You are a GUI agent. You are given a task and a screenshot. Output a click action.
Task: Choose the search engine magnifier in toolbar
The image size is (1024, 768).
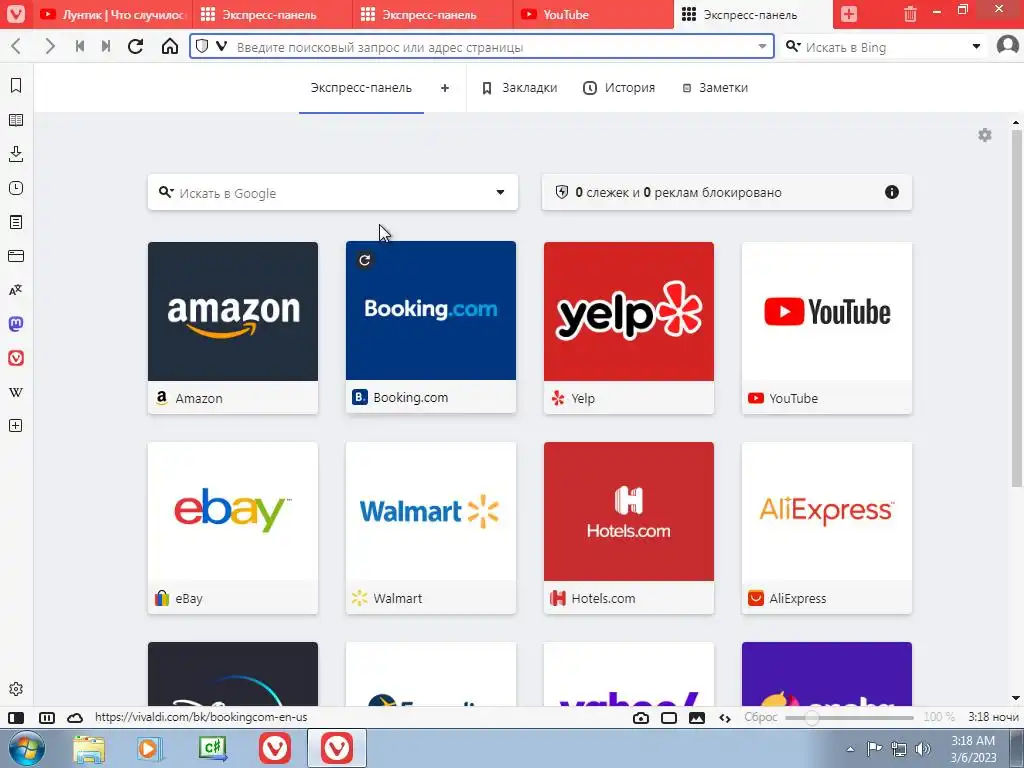pos(793,46)
